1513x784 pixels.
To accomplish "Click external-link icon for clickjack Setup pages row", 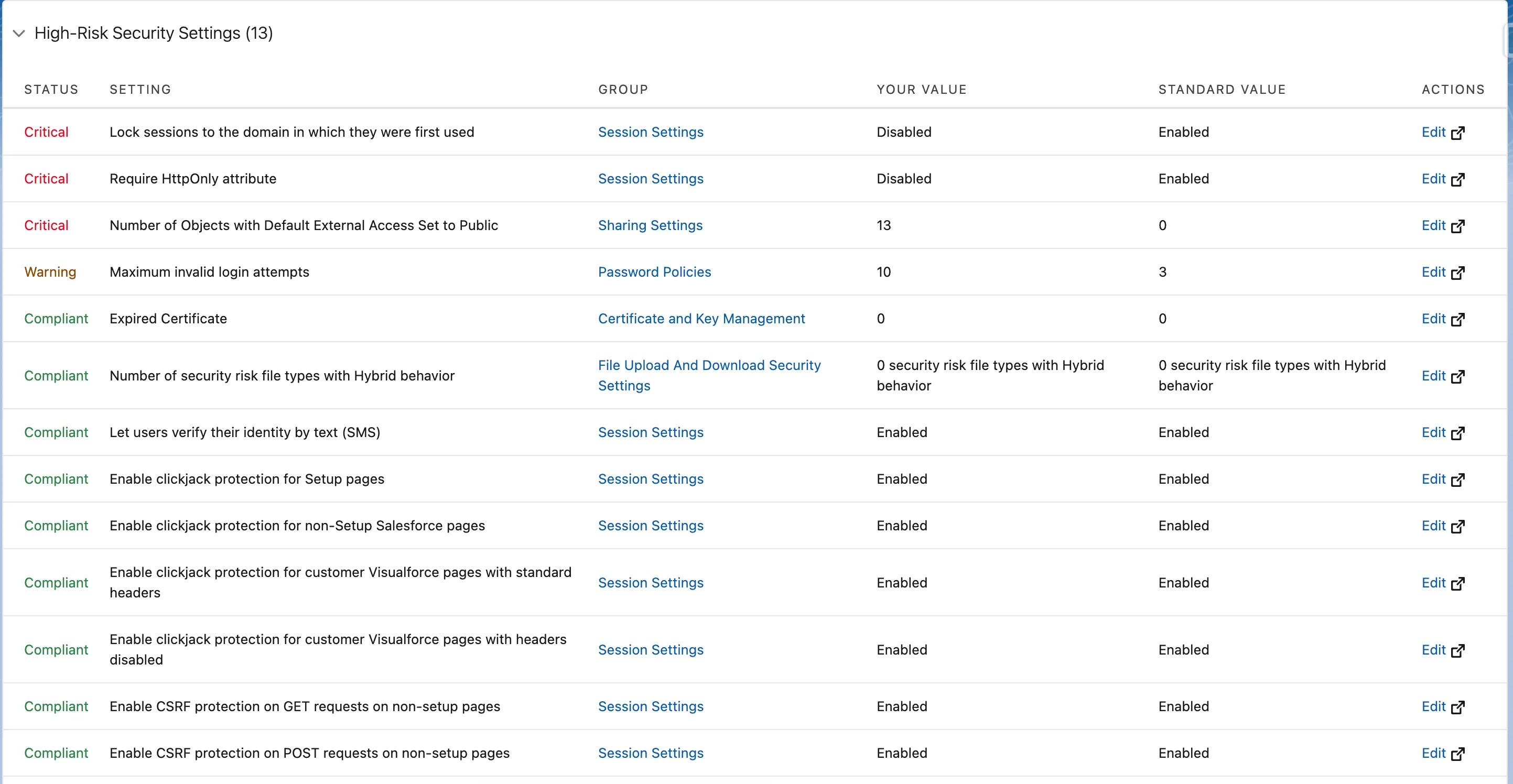I will (x=1457, y=480).
